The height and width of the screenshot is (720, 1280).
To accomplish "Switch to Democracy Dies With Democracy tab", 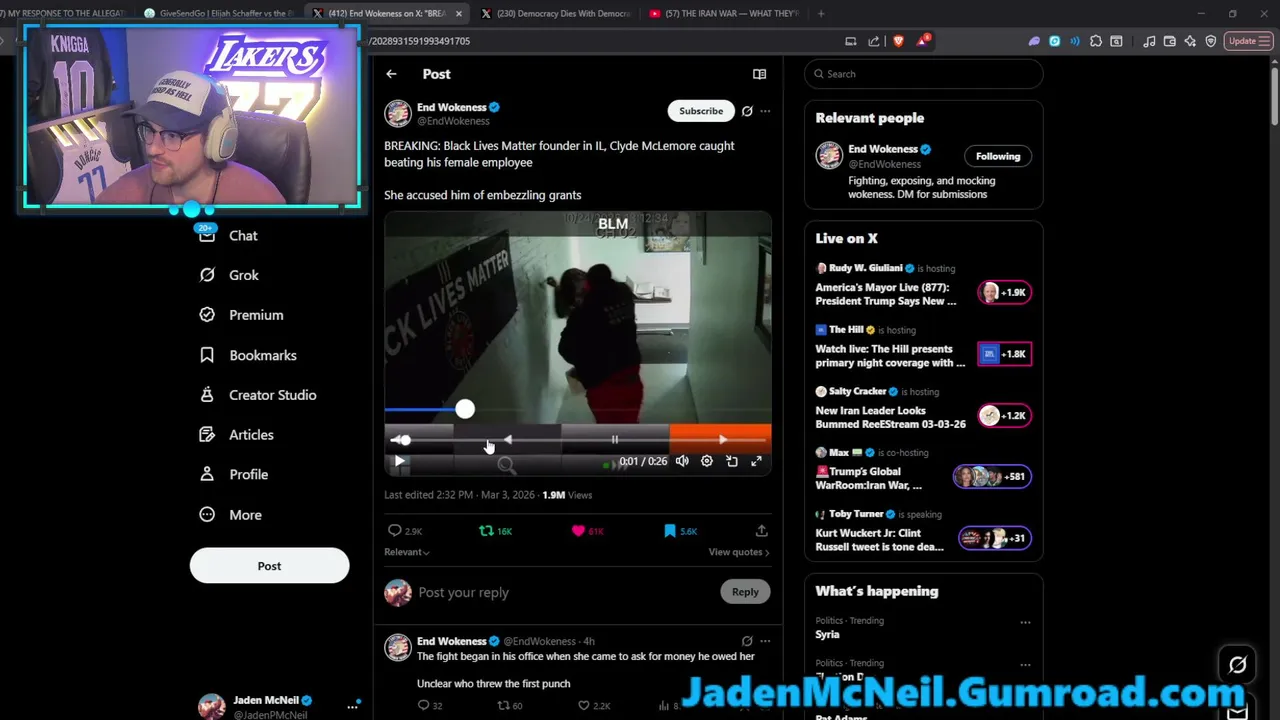I will coord(555,14).
